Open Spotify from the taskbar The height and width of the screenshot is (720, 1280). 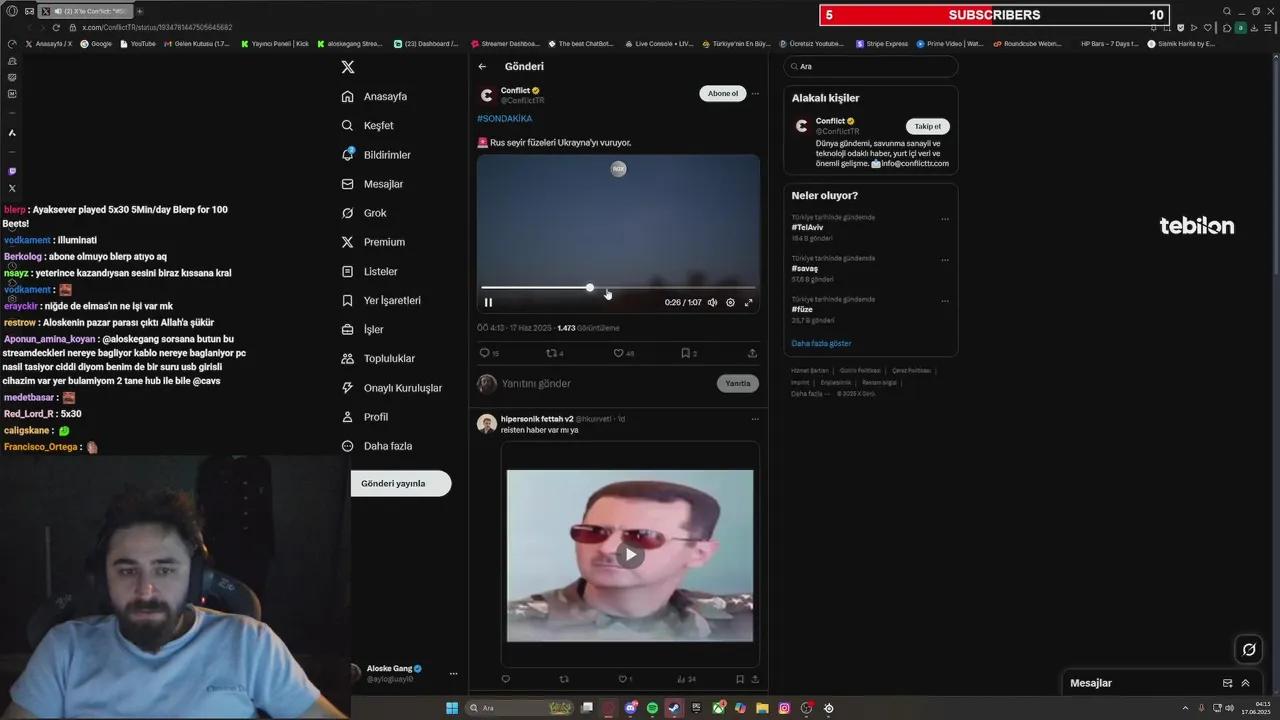pos(652,708)
